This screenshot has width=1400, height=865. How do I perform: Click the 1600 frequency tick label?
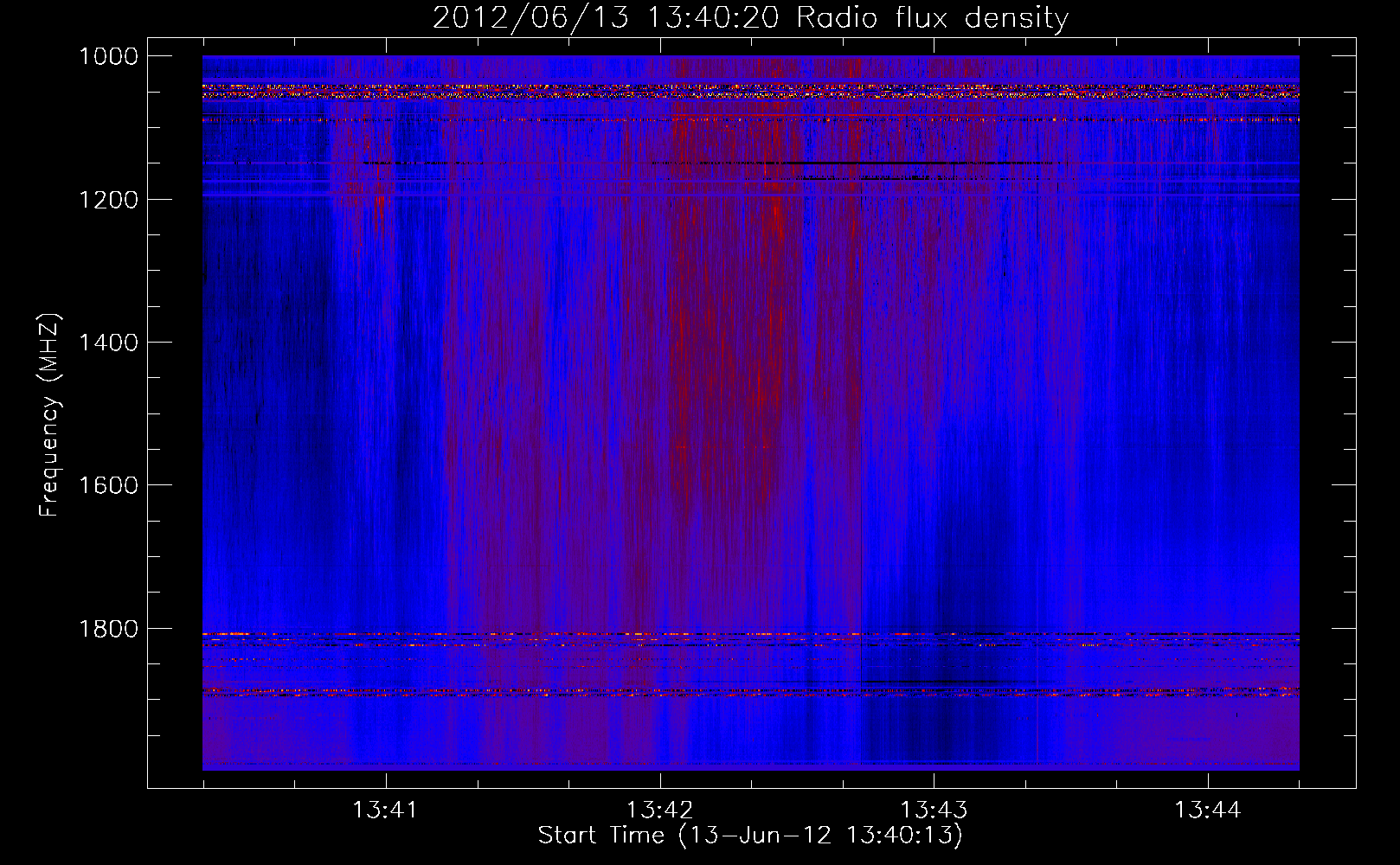click(x=108, y=485)
